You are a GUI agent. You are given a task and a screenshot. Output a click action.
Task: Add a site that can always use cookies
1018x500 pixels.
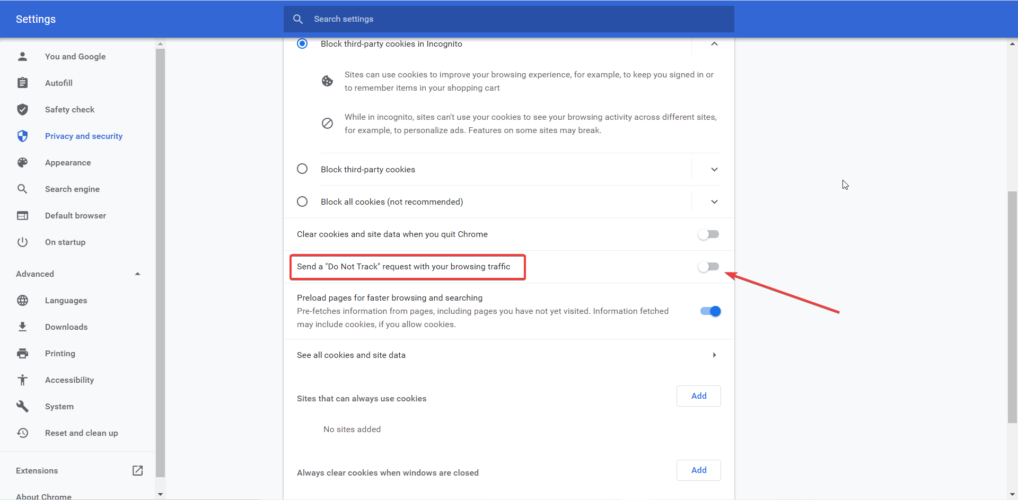tap(699, 396)
